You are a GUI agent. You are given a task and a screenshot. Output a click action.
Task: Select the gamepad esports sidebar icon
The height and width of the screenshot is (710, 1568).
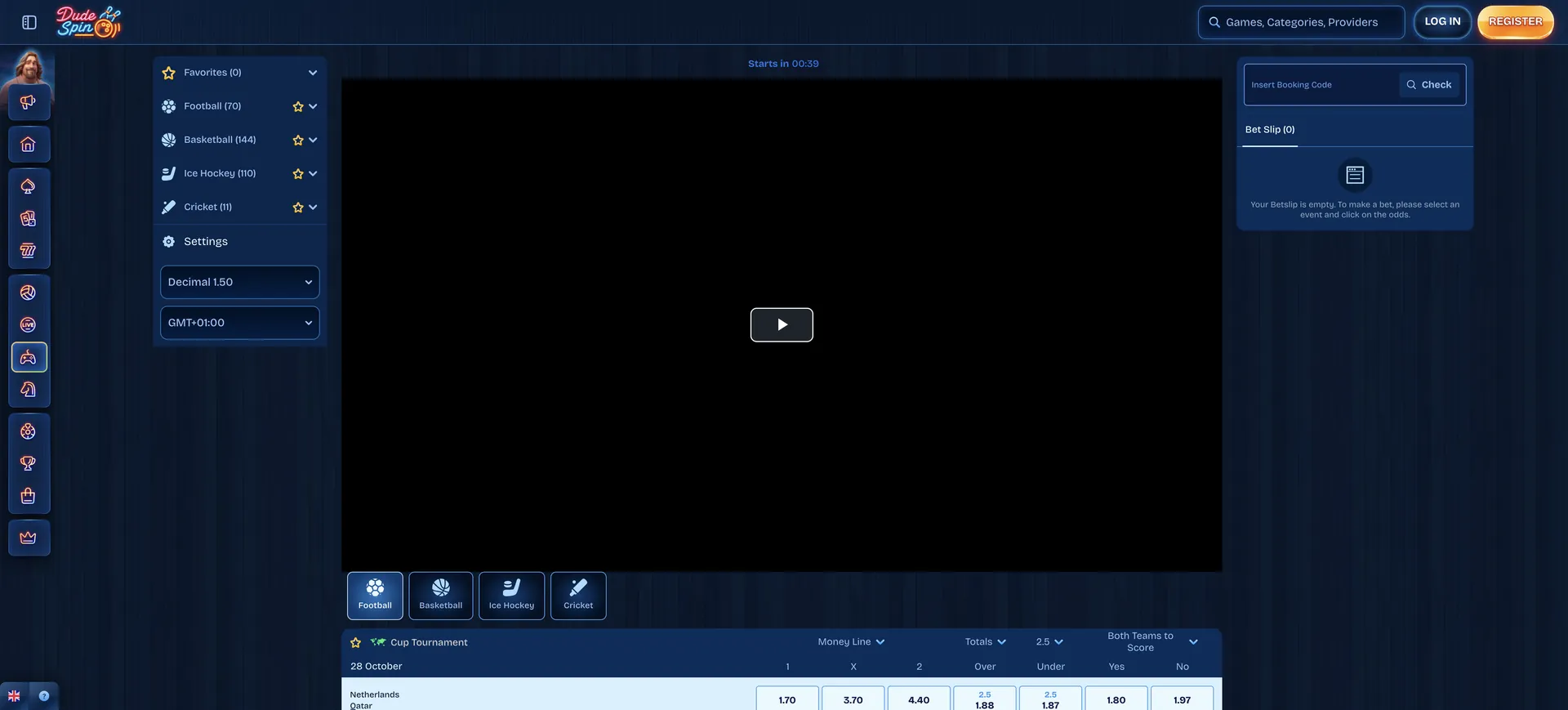(29, 357)
